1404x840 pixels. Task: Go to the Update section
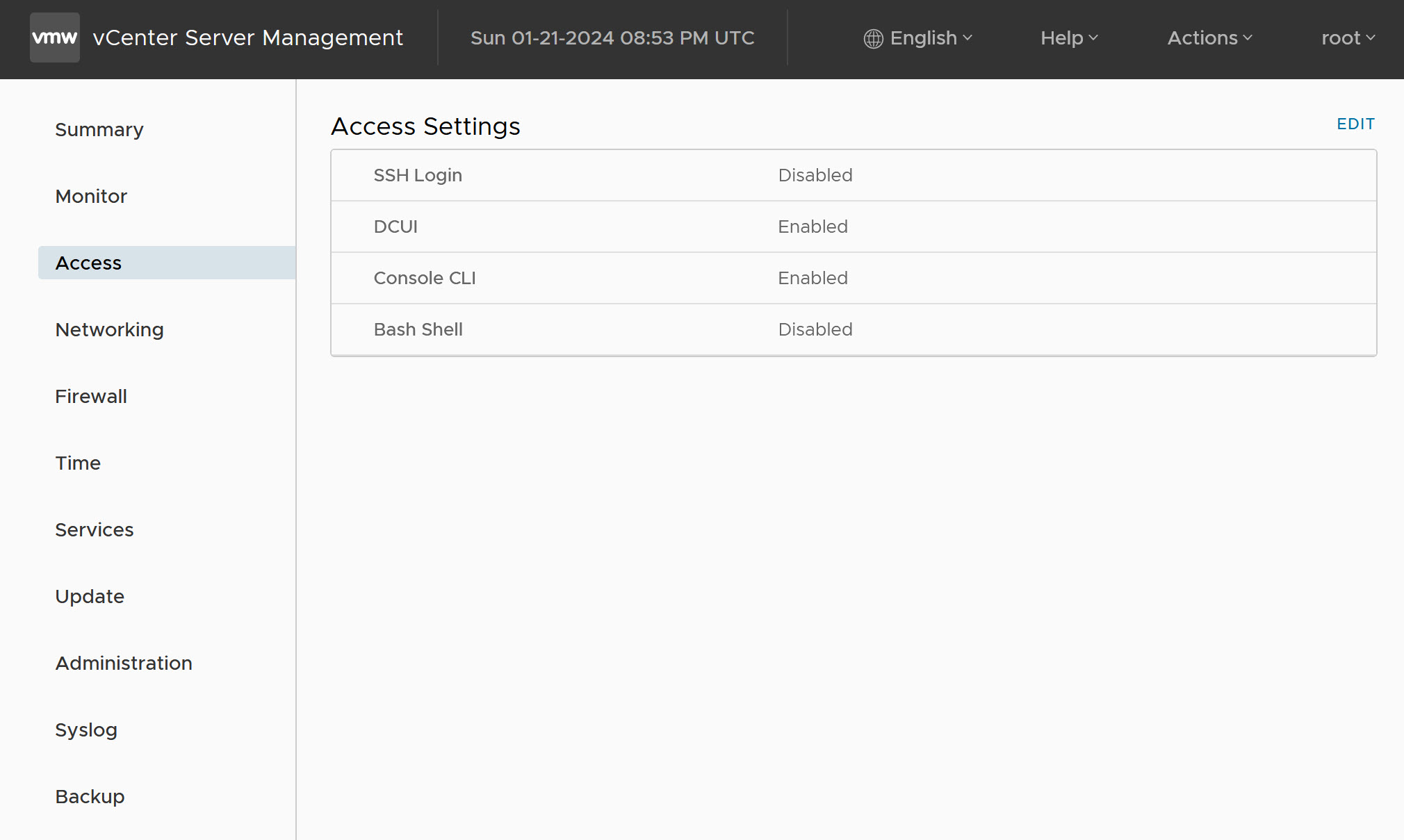click(90, 596)
